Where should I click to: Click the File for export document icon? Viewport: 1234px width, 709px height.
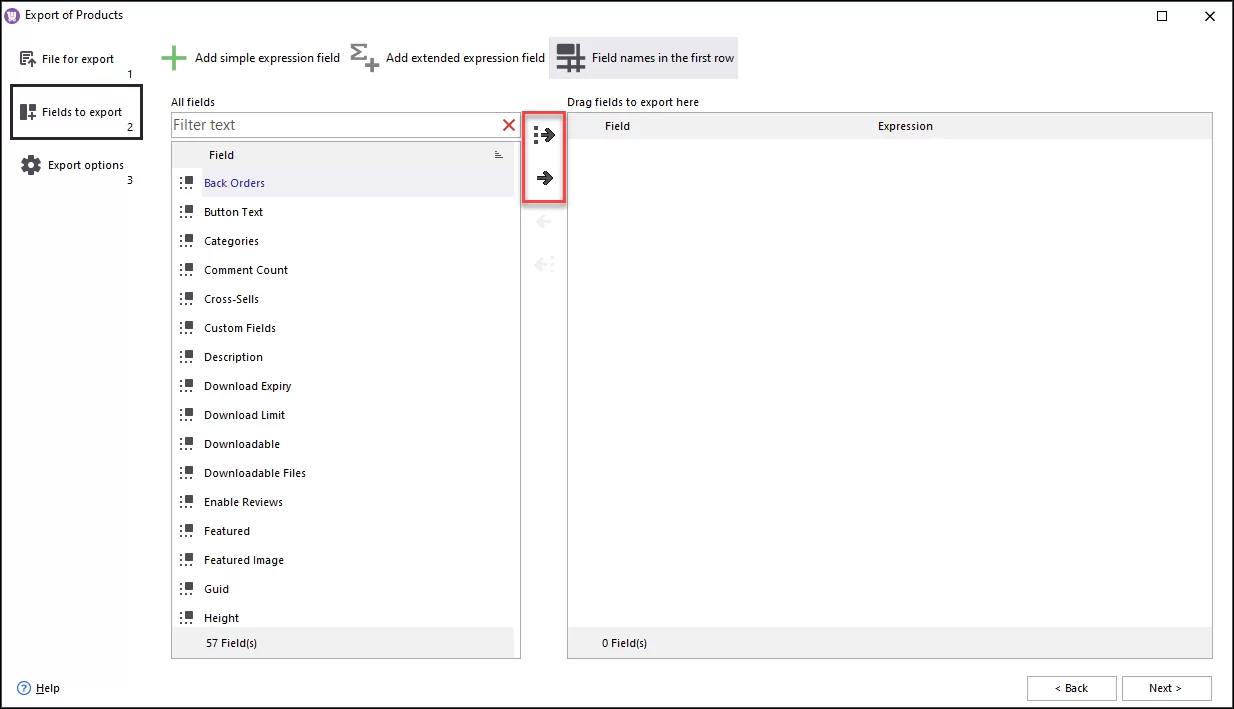point(25,58)
